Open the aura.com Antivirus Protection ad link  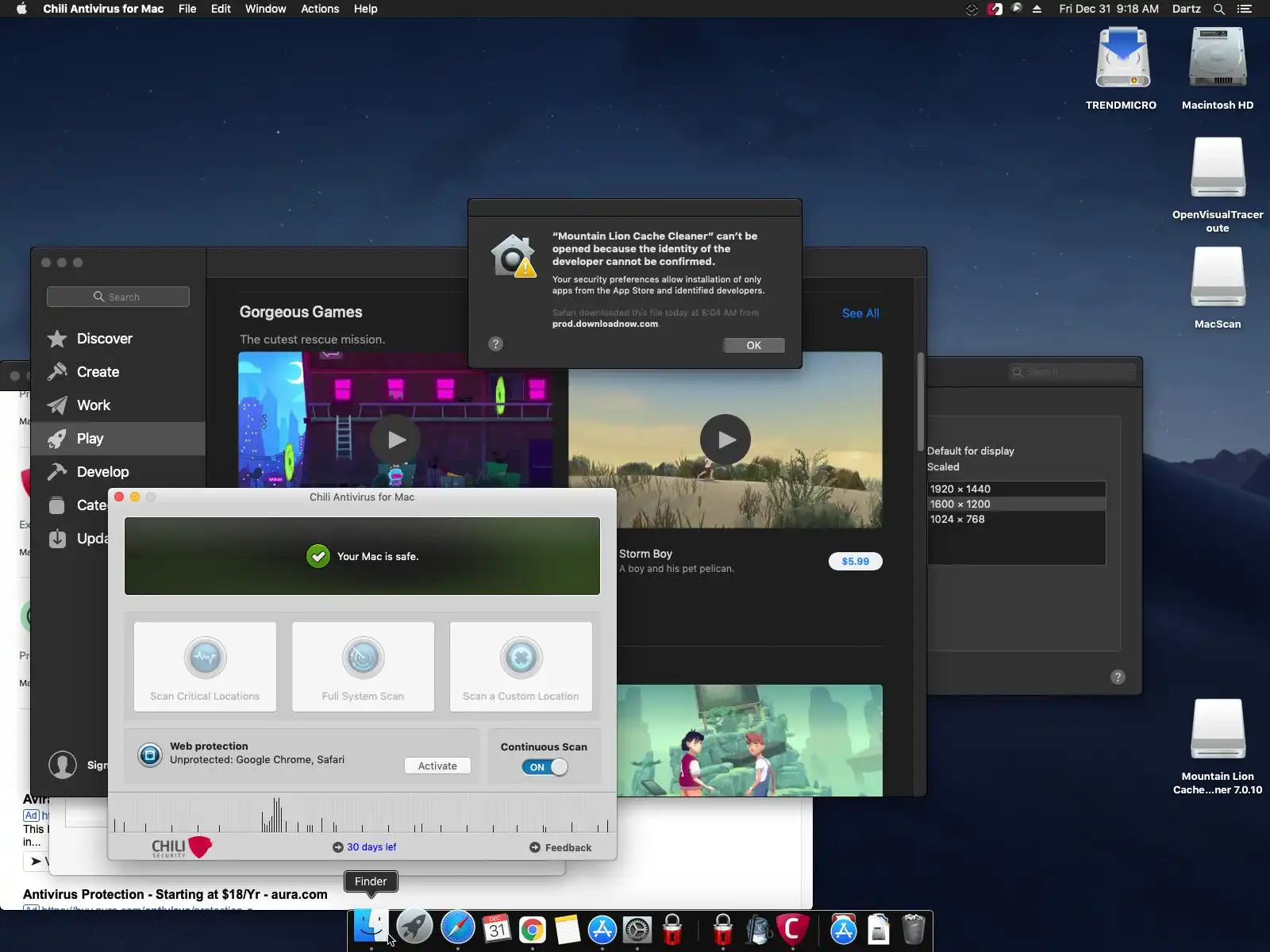pyautogui.click(x=175, y=895)
